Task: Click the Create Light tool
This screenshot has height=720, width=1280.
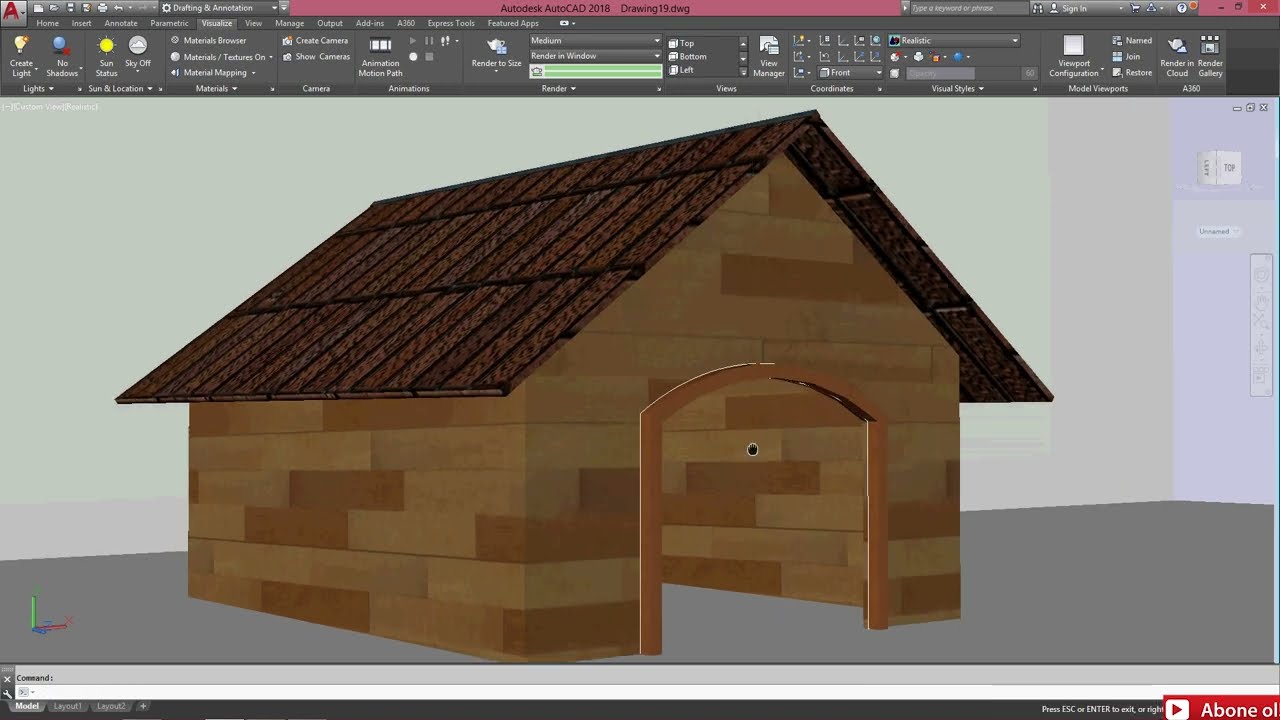Action: click(21, 56)
